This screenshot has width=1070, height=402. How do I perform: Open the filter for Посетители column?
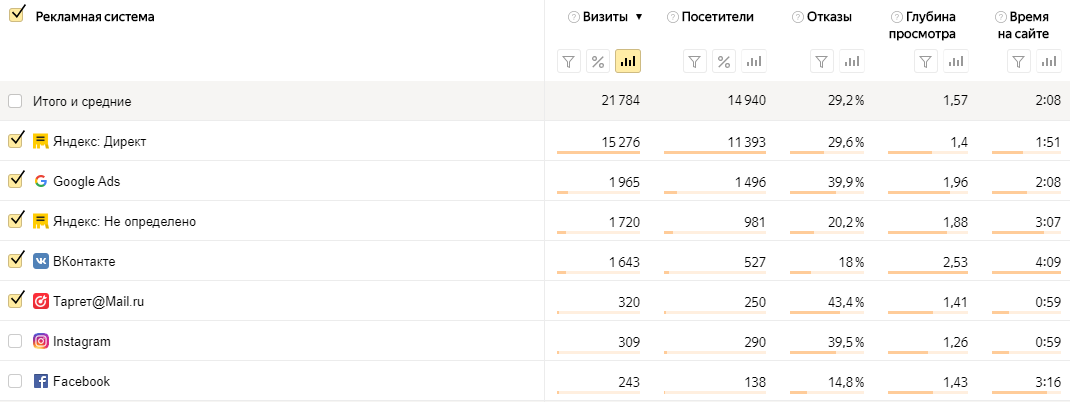pyautogui.click(x=695, y=62)
